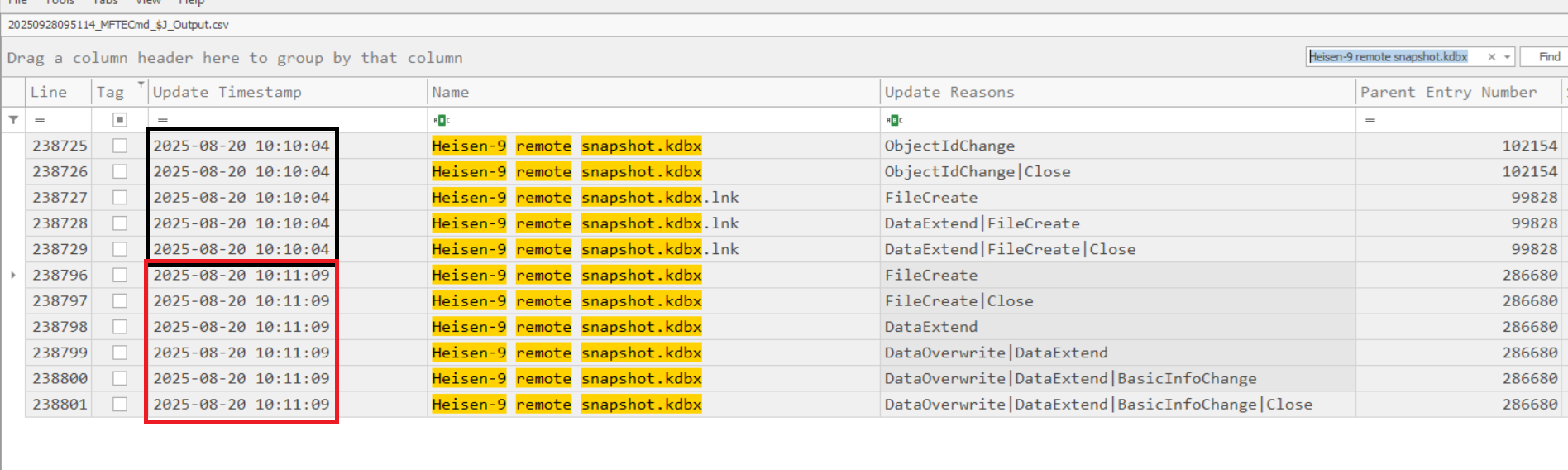Viewport: 1568px width, 470px height.
Task: Click the equals operator icon under Line column
Action: click(x=39, y=120)
